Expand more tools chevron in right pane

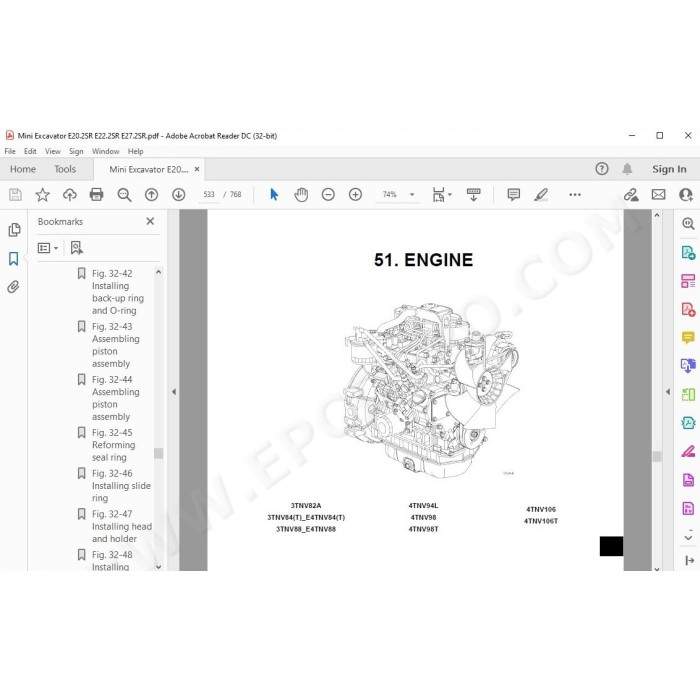tap(688, 536)
